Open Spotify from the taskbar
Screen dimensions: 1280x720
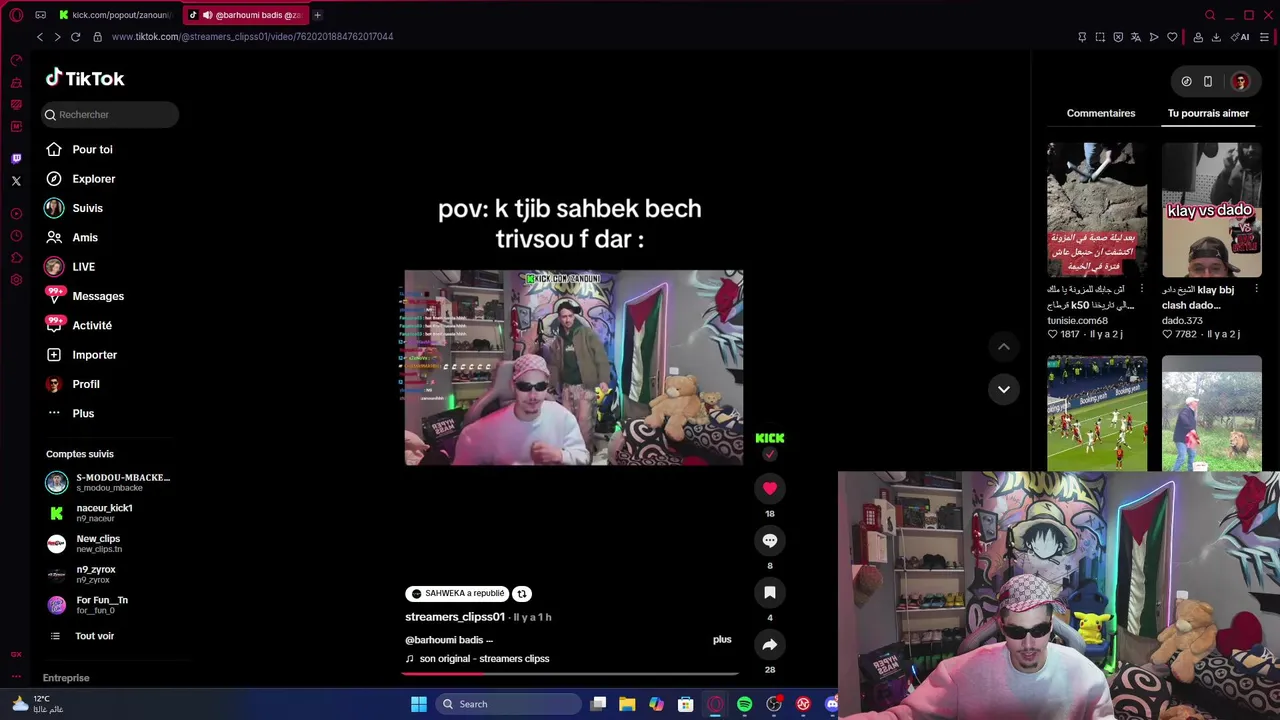pyautogui.click(x=744, y=704)
